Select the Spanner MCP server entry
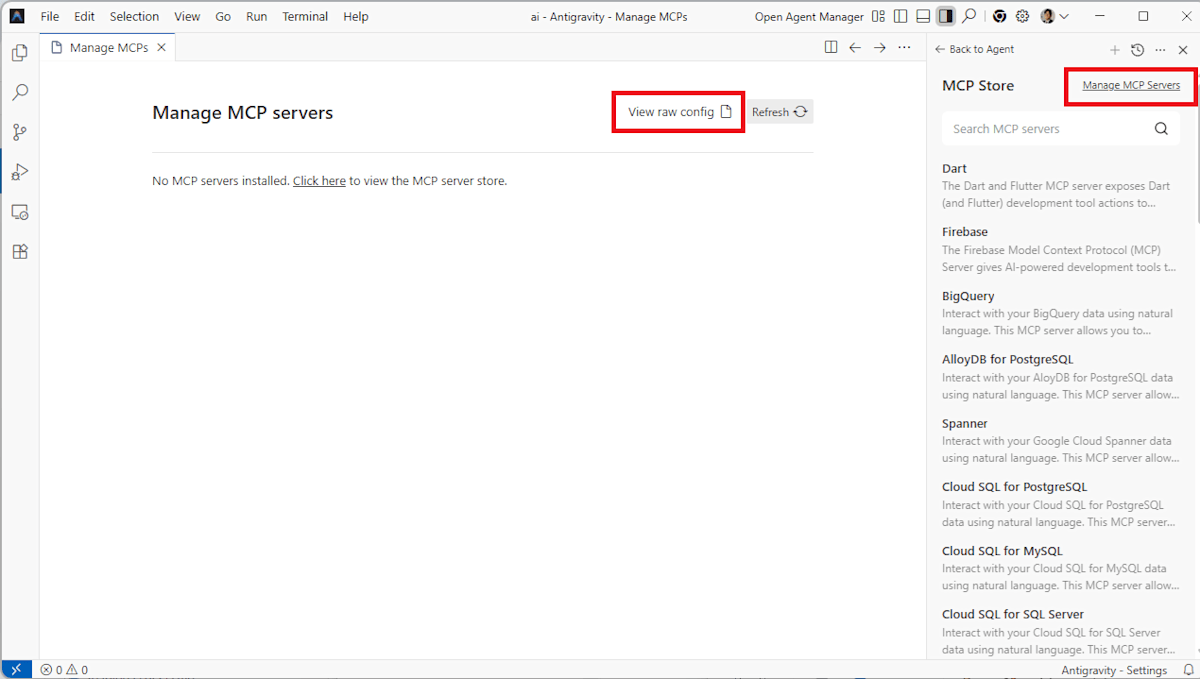 (1060, 440)
